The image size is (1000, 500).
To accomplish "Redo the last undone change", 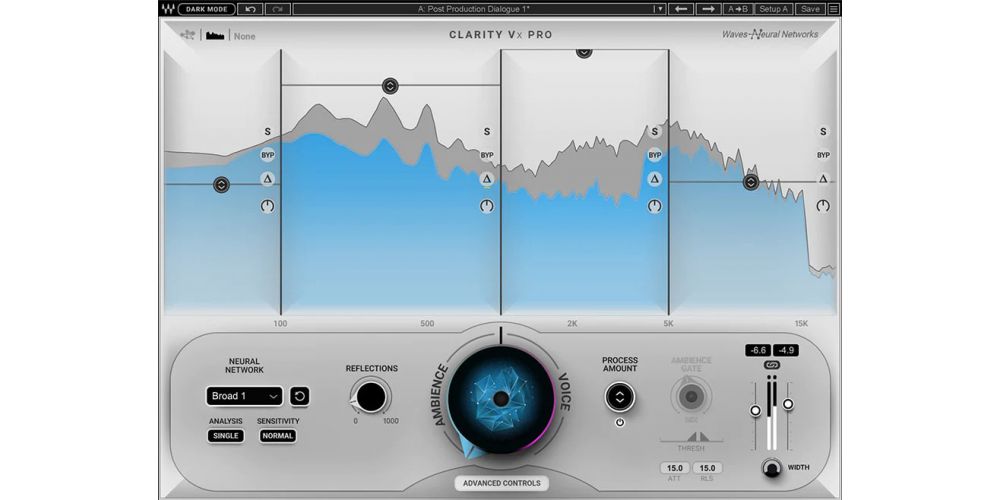I will click(x=278, y=9).
